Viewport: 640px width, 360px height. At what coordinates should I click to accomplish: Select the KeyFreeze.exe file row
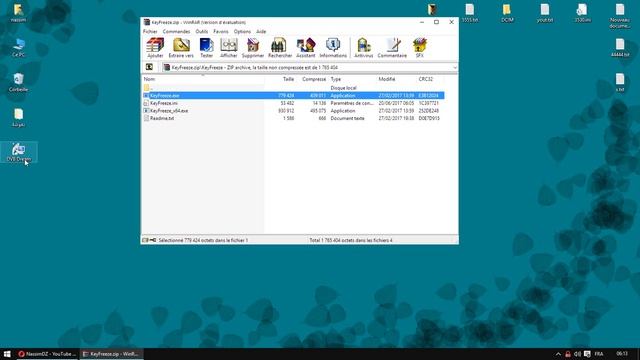click(293, 96)
